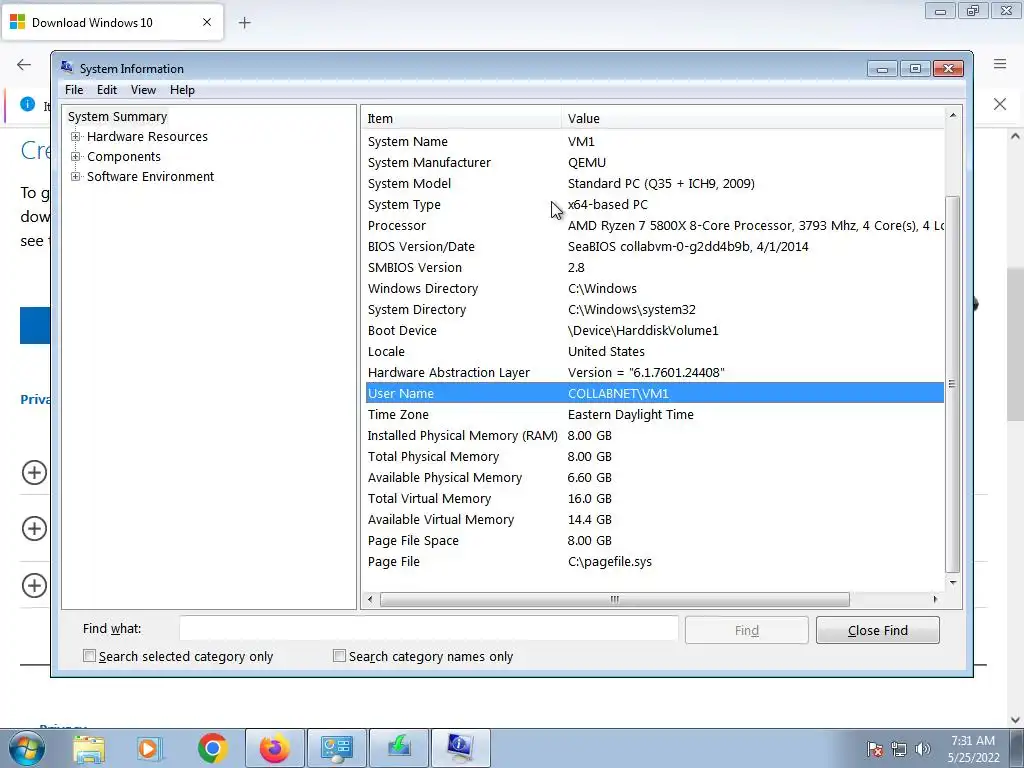Select the System Manufacturer row
Viewport: 1024px width, 768px height.
(x=654, y=163)
